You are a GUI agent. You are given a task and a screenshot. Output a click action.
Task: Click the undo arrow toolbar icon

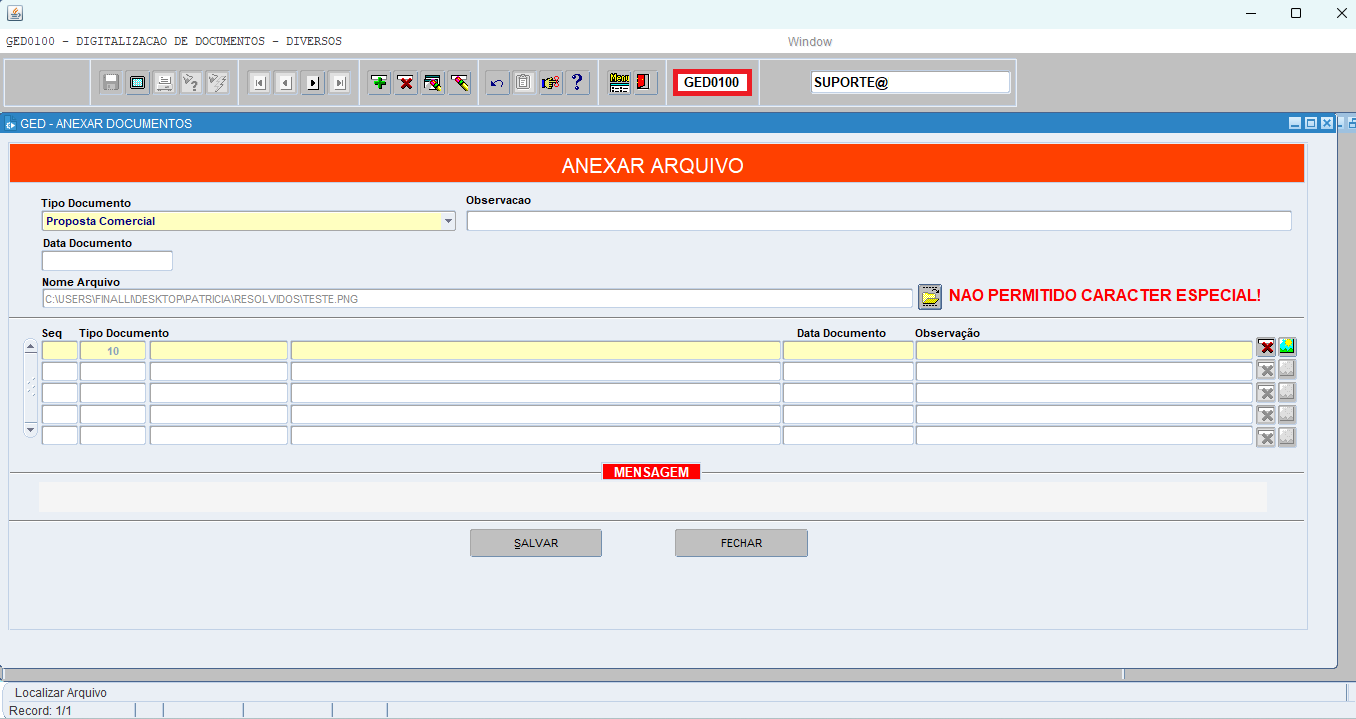coord(497,82)
